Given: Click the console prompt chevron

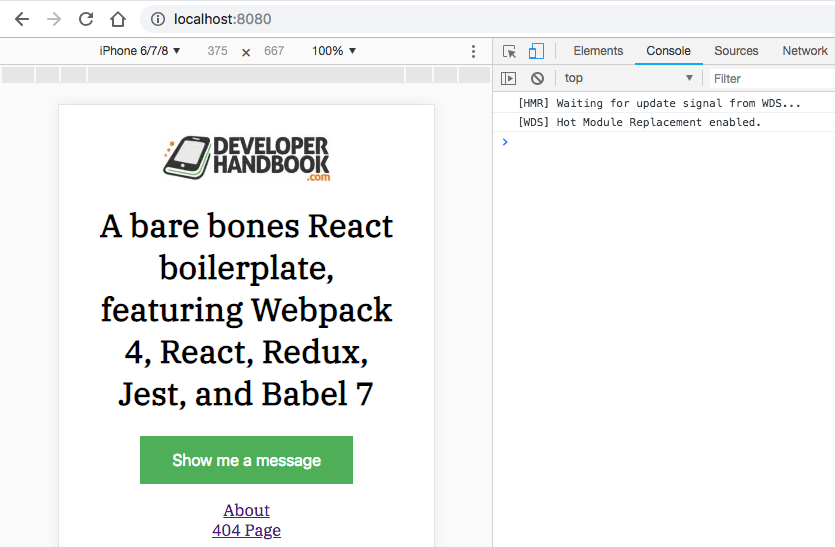Looking at the screenshot, I should (505, 142).
